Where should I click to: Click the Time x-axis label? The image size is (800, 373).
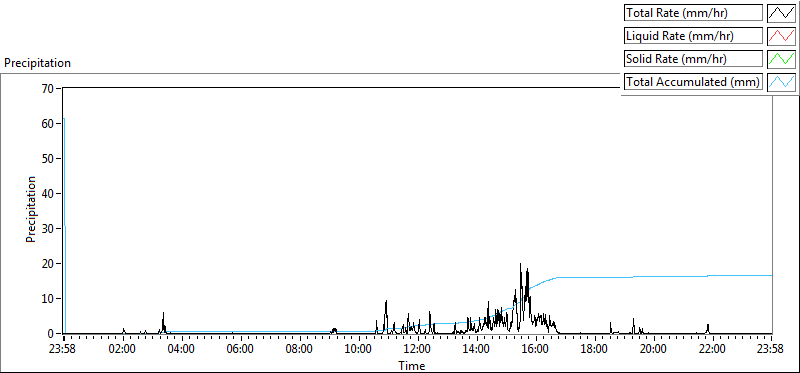point(411,365)
